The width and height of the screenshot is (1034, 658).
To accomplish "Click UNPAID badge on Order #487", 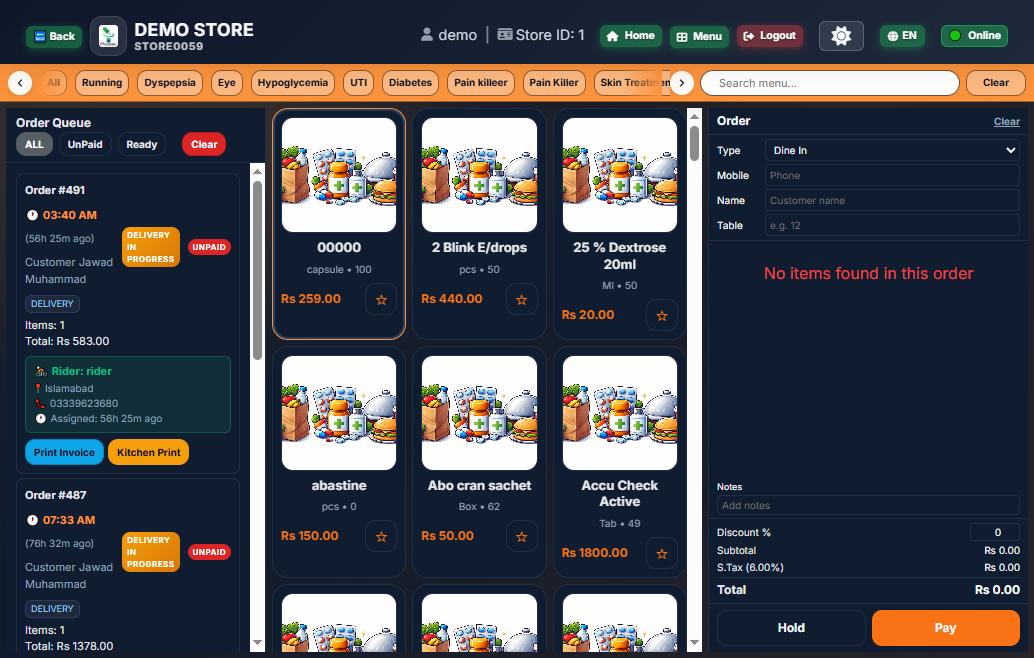I will 209,552.
